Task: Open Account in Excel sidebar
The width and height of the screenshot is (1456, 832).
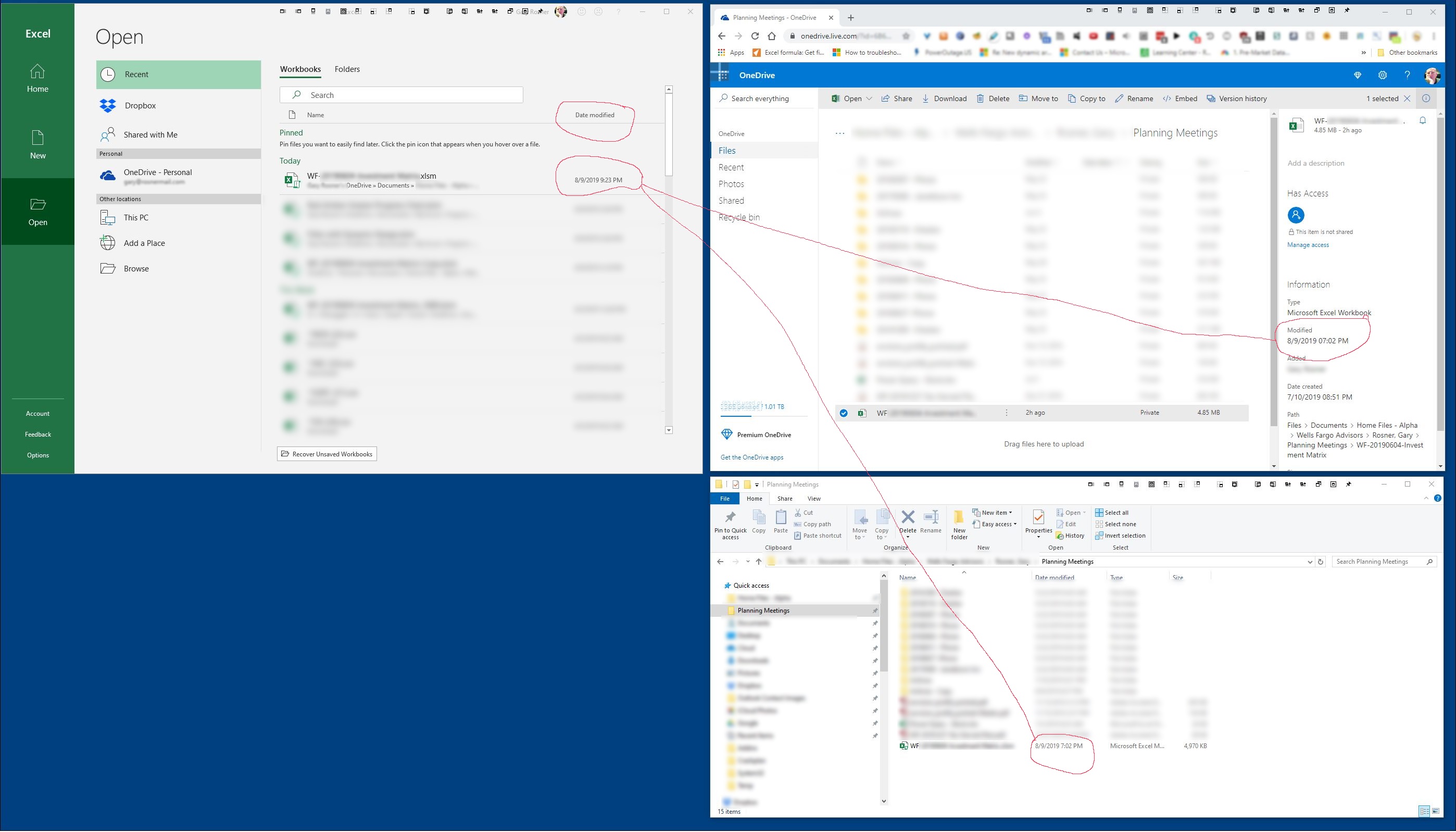Action: click(37, 414)
